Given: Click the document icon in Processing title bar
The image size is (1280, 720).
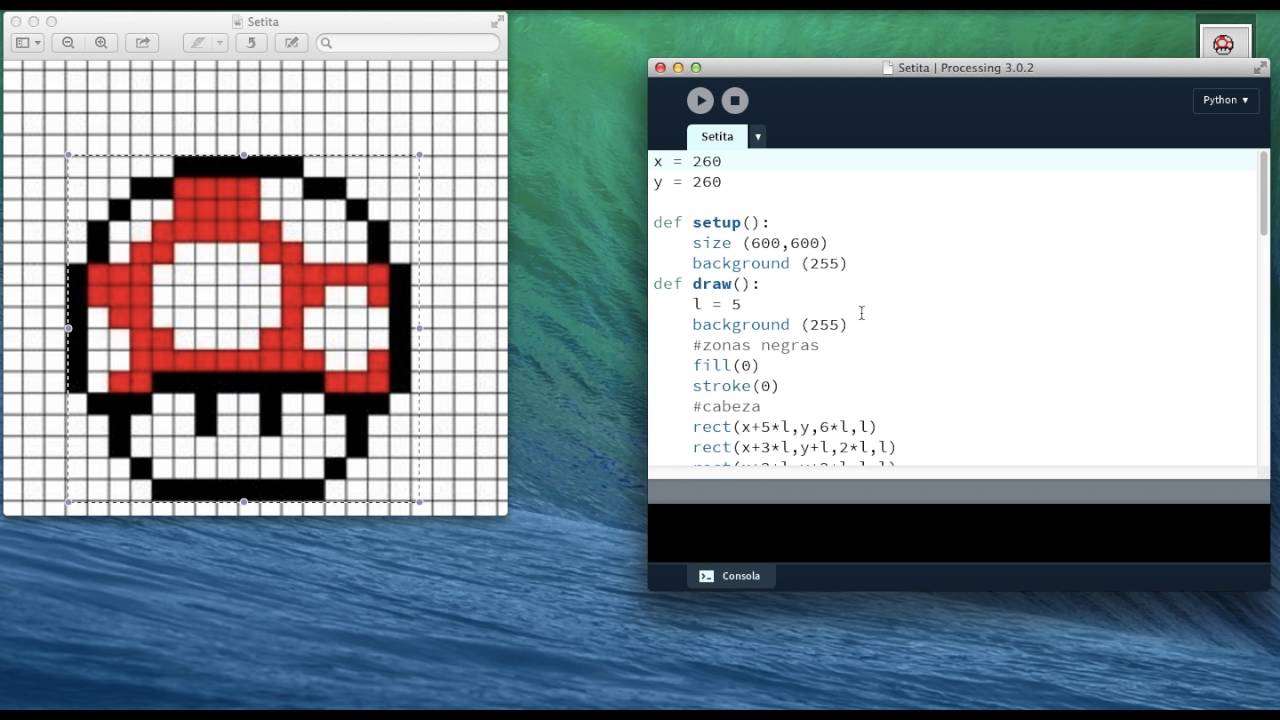Looking at the screenshot, I should 888,68.
